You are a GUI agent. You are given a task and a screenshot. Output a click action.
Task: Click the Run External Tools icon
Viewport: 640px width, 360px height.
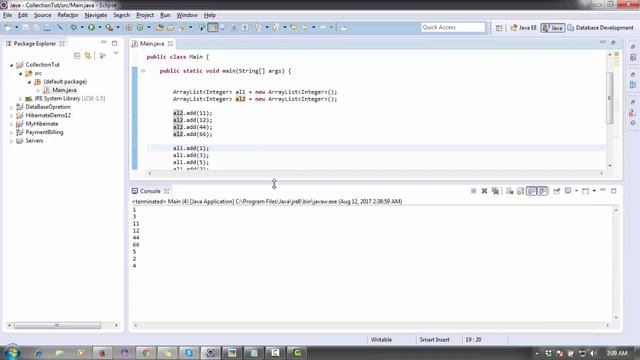click(x=109, y=27)
